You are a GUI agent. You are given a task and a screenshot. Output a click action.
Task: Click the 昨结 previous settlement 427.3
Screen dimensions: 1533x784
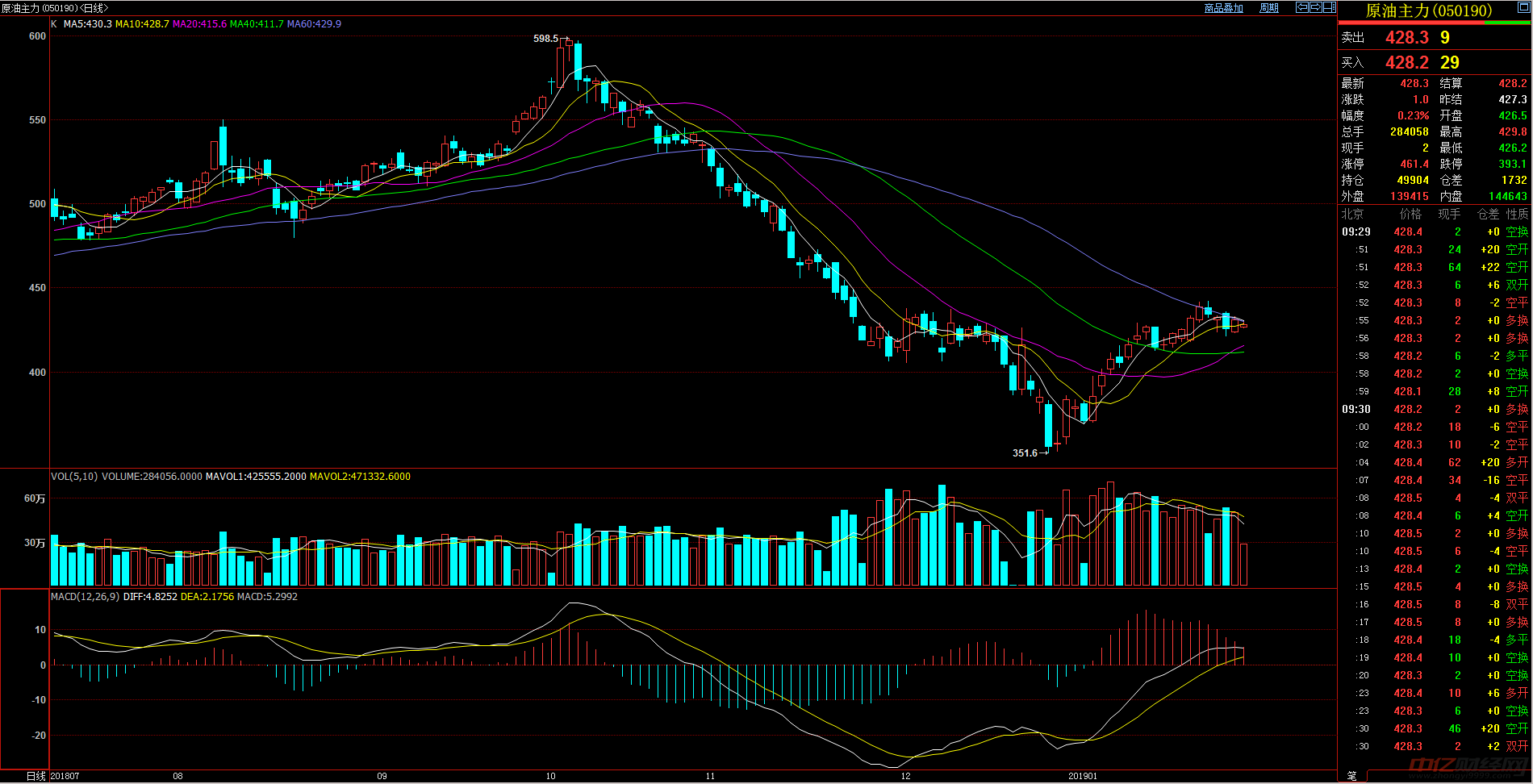(1513, 99)
